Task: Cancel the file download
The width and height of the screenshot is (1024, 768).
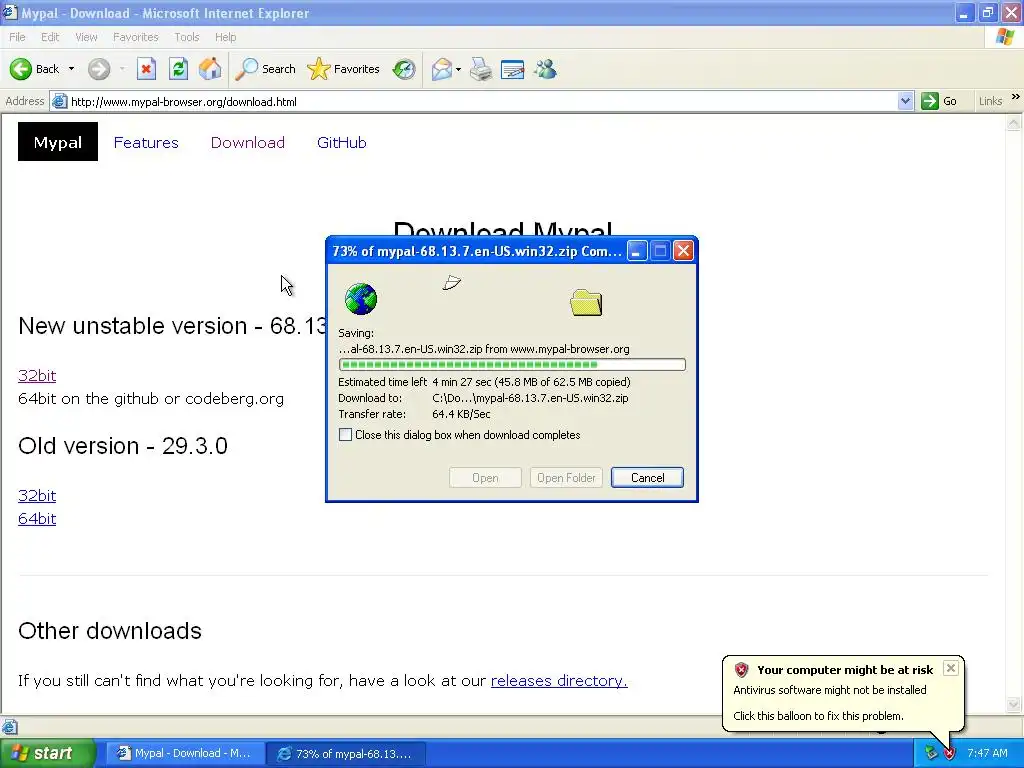Action: [x=647, y=477]
